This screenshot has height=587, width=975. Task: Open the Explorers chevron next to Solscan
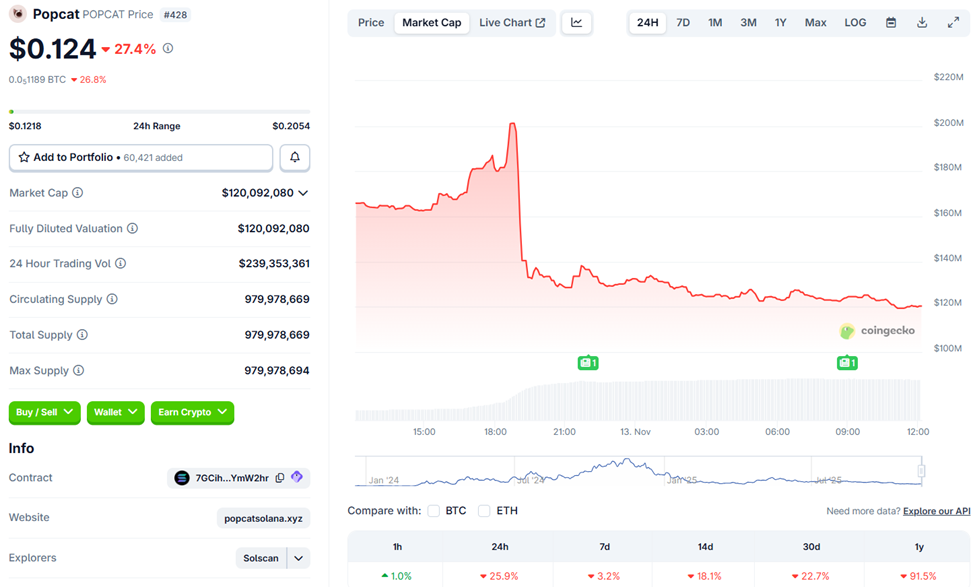(x=297, y=558)
